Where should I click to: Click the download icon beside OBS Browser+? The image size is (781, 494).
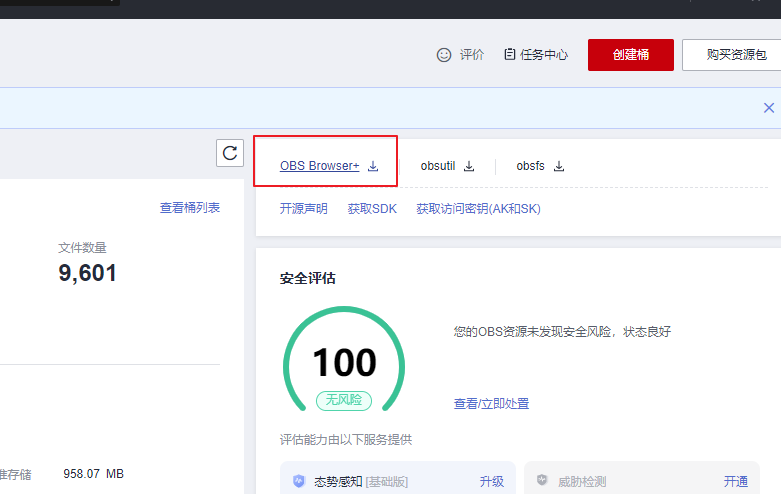click(x=373, y=166)
